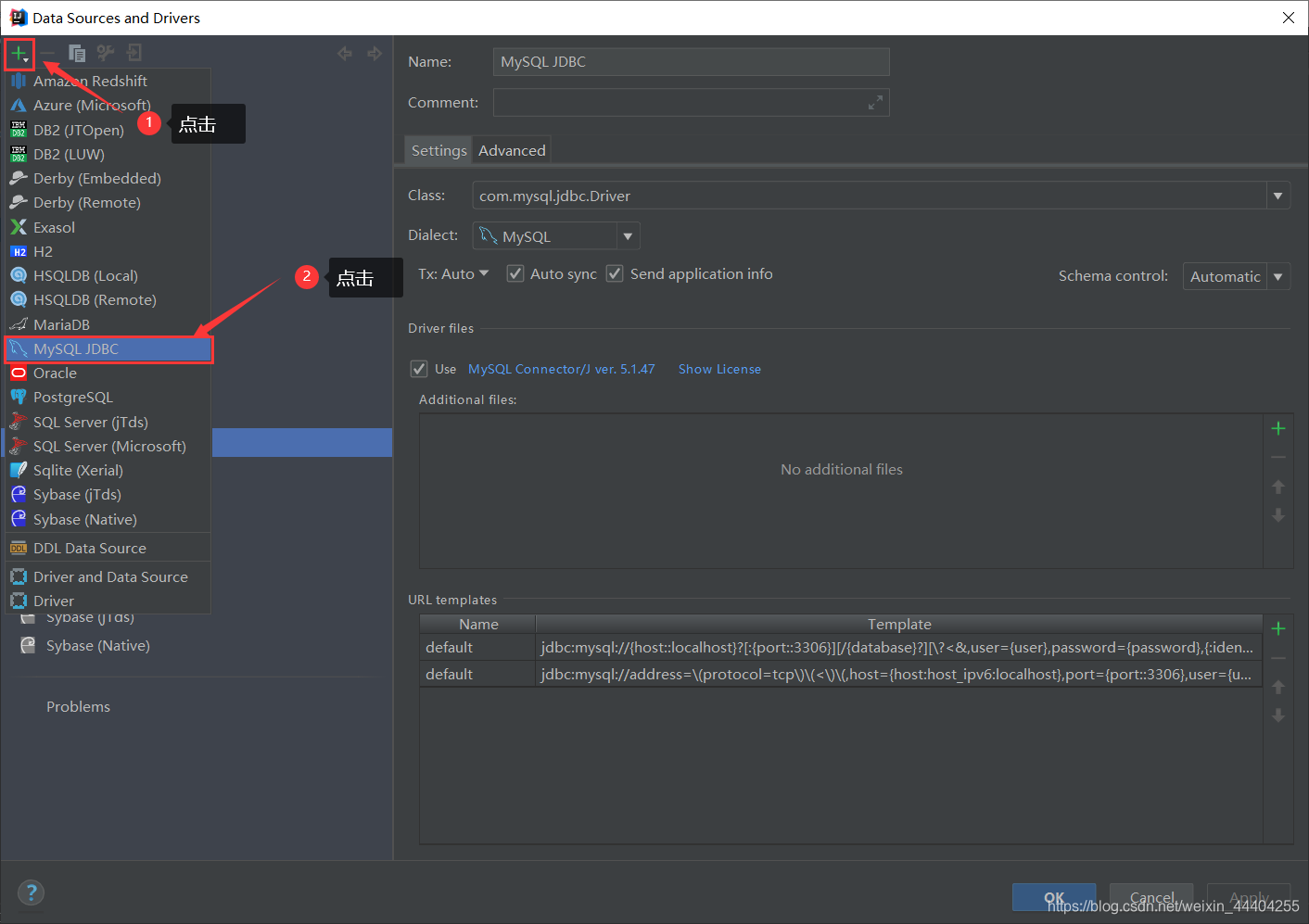Select Oracle from the data source menu

[x=108, y=373]
